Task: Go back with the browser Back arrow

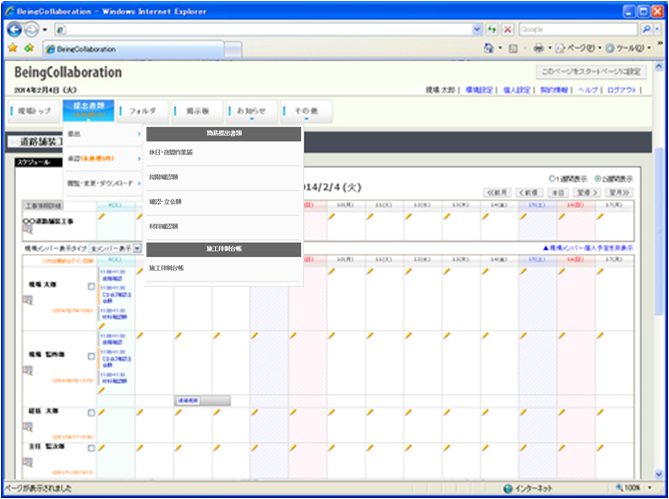Action: [15, 29]
